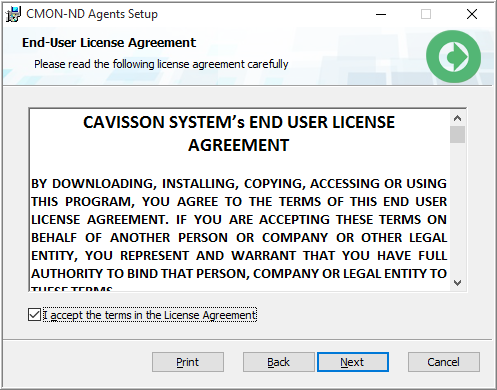Click the 'End-User License Agreement' heading

(x=109, y=43)
